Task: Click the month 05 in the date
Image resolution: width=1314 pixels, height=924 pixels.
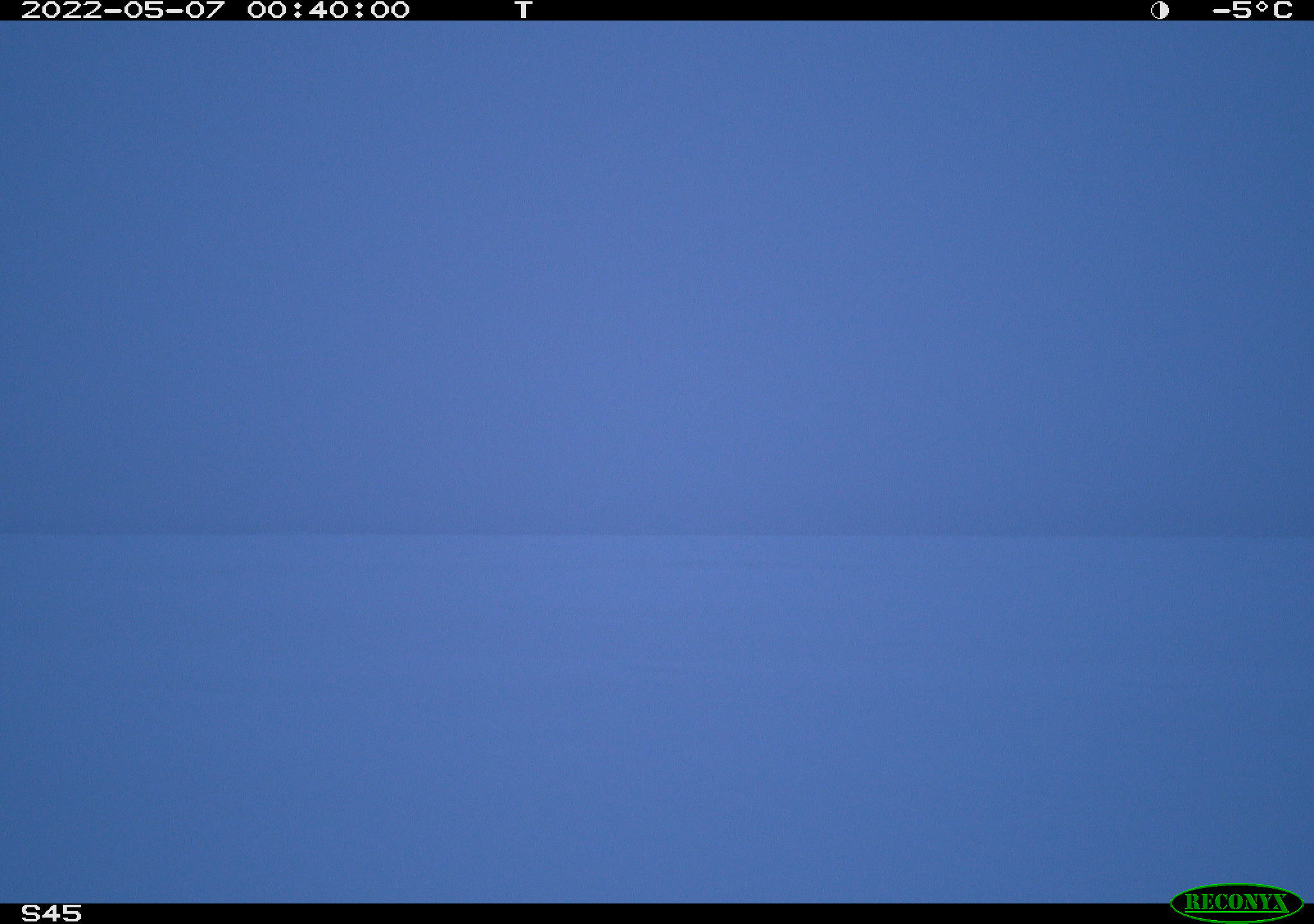Action: click(x=144, y=10)
